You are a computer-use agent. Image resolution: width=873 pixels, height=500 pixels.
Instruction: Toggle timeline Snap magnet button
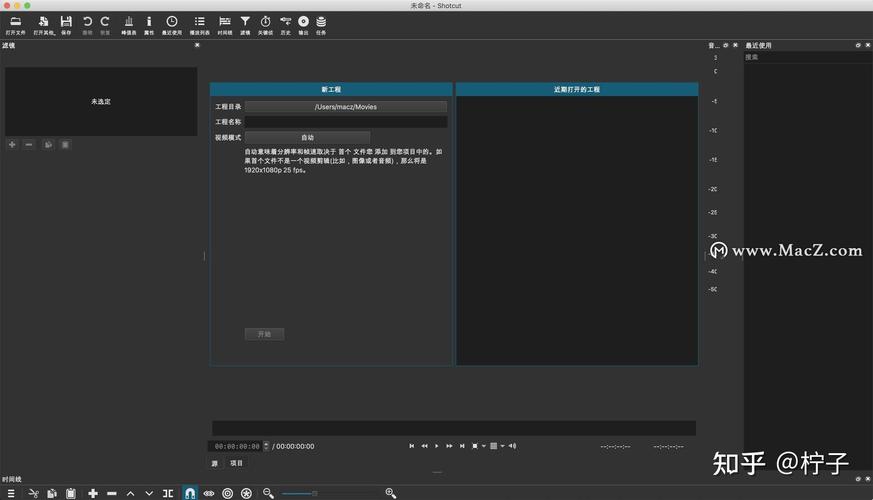click(190, 493)
